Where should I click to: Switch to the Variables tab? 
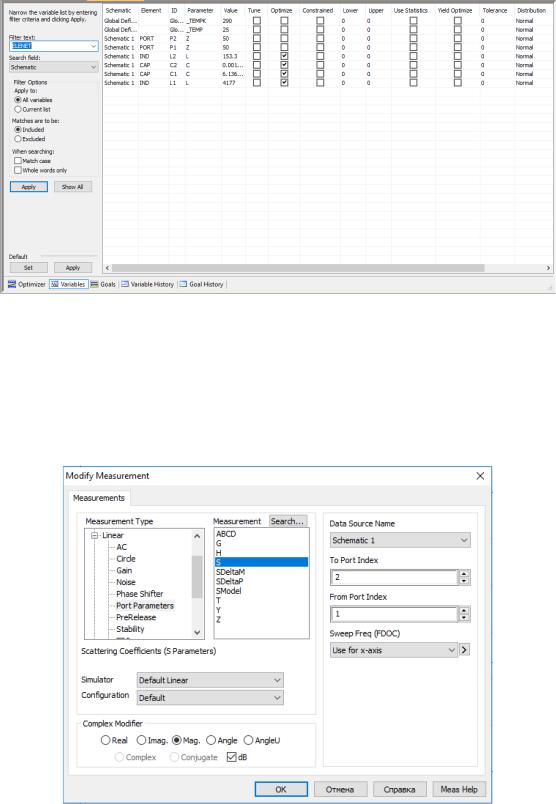pos(68,284)
